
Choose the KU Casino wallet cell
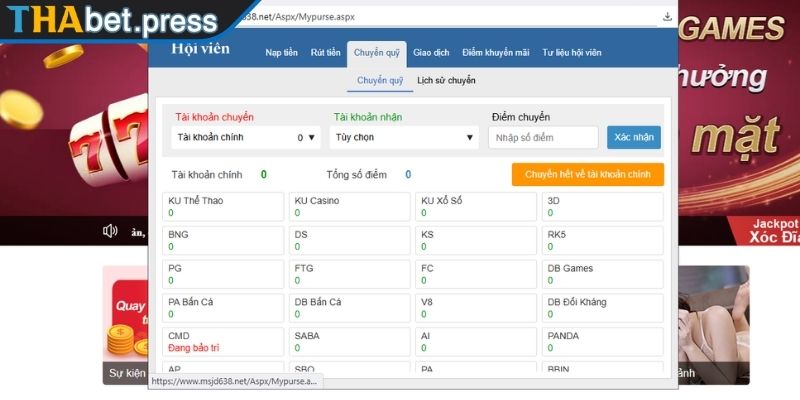(x=349, y=206)
